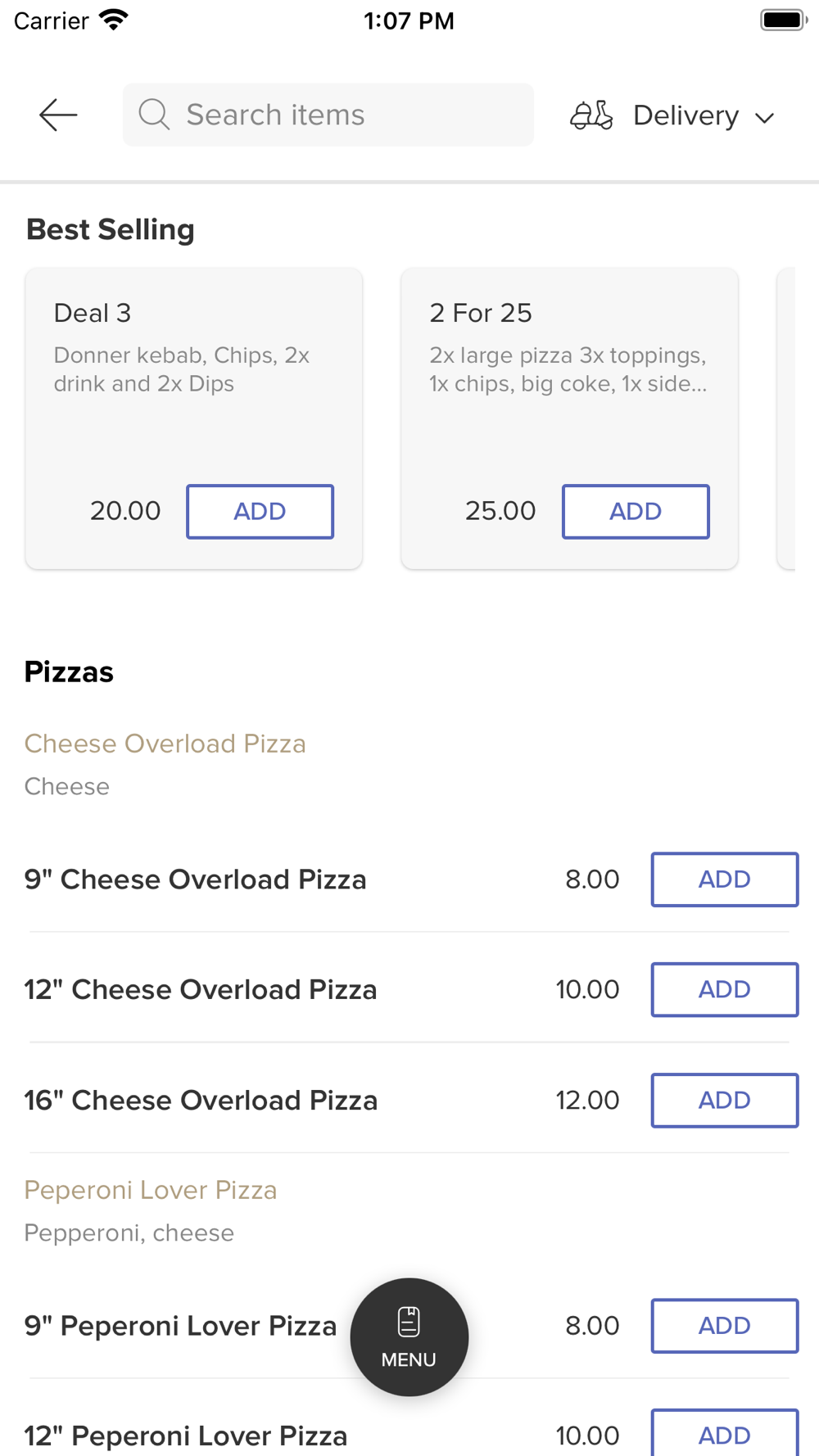Click the search magnifier icon
Image resolution: width=819 pixels, height=1456 pixels.
[x=153, y=115]
